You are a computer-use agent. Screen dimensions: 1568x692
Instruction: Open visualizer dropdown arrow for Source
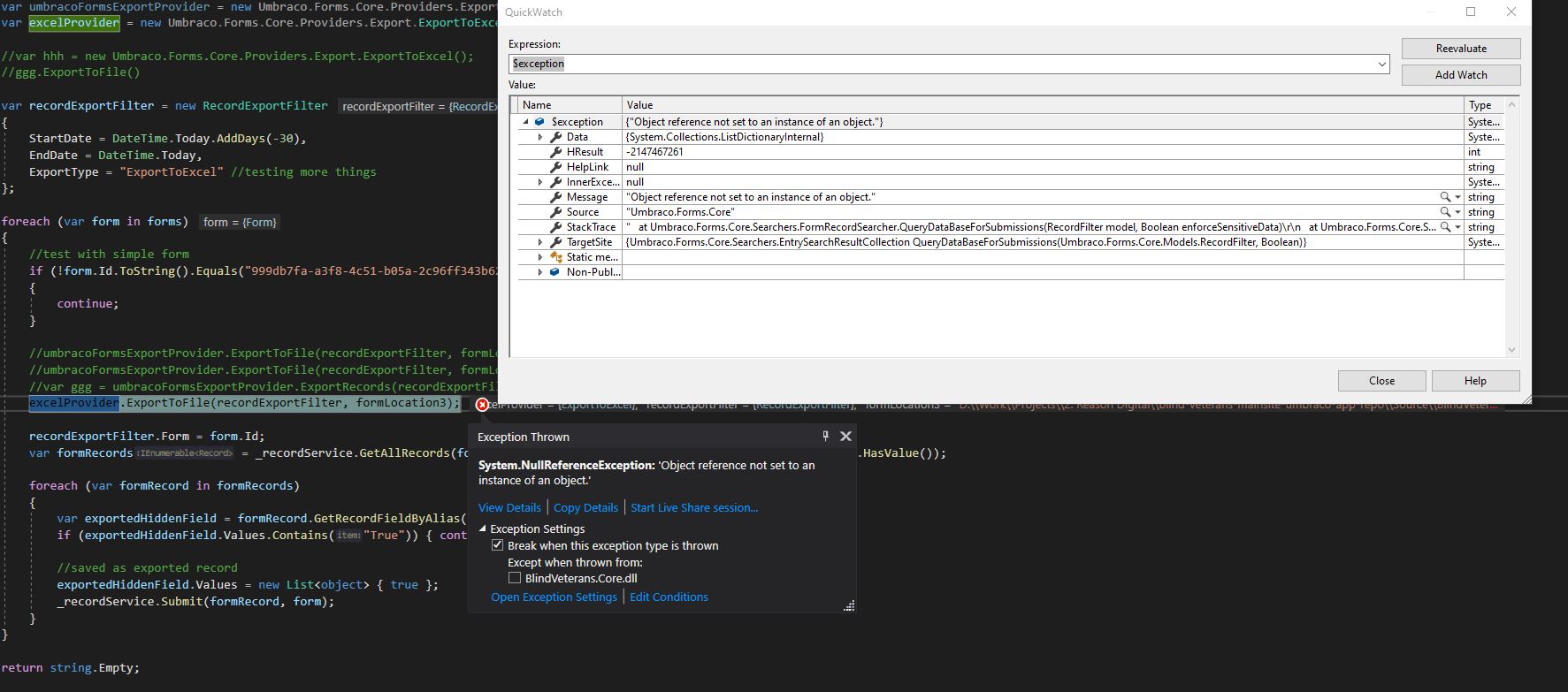click(x=1457, y=212)
